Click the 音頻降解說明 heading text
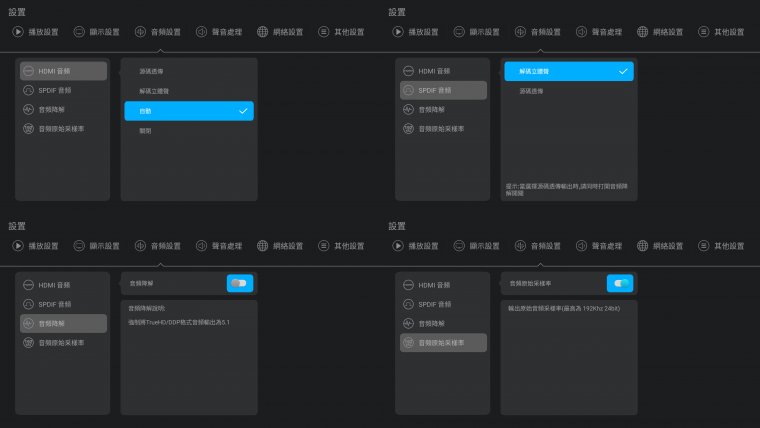The width and height of the screenshot is (760, 428). [147, 308]
